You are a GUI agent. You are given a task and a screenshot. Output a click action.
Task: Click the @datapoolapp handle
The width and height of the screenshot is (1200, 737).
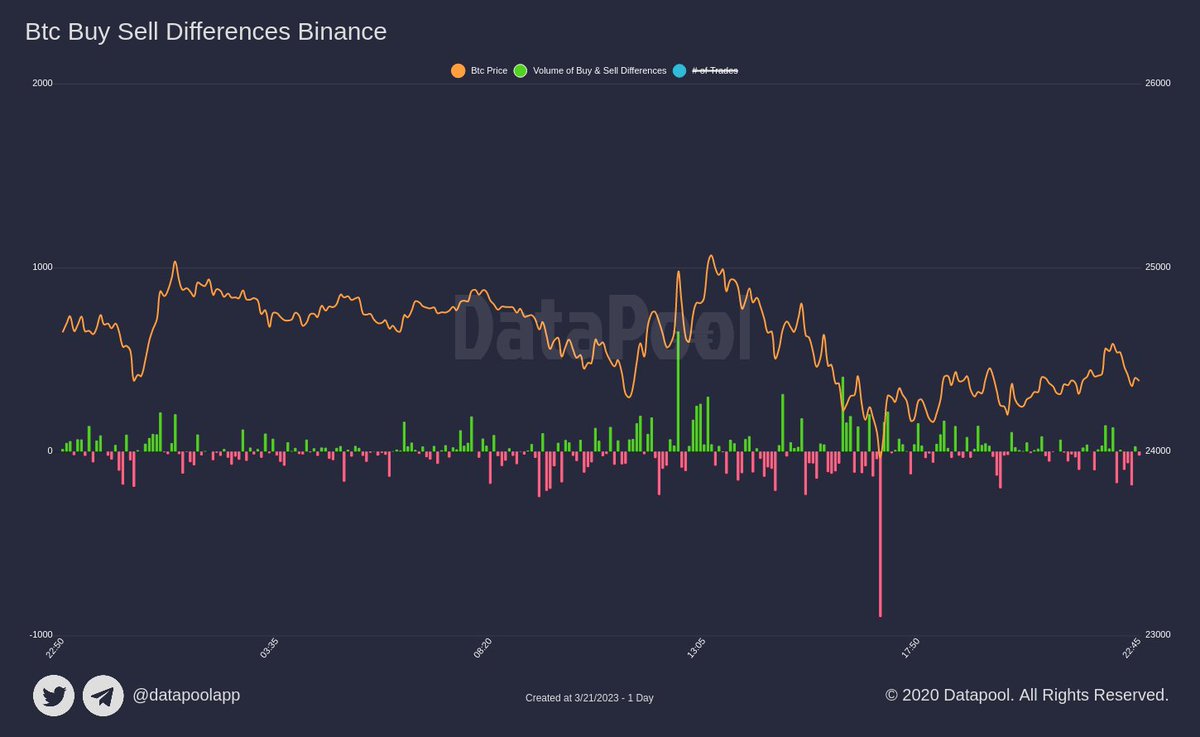(x=186, y=695)
